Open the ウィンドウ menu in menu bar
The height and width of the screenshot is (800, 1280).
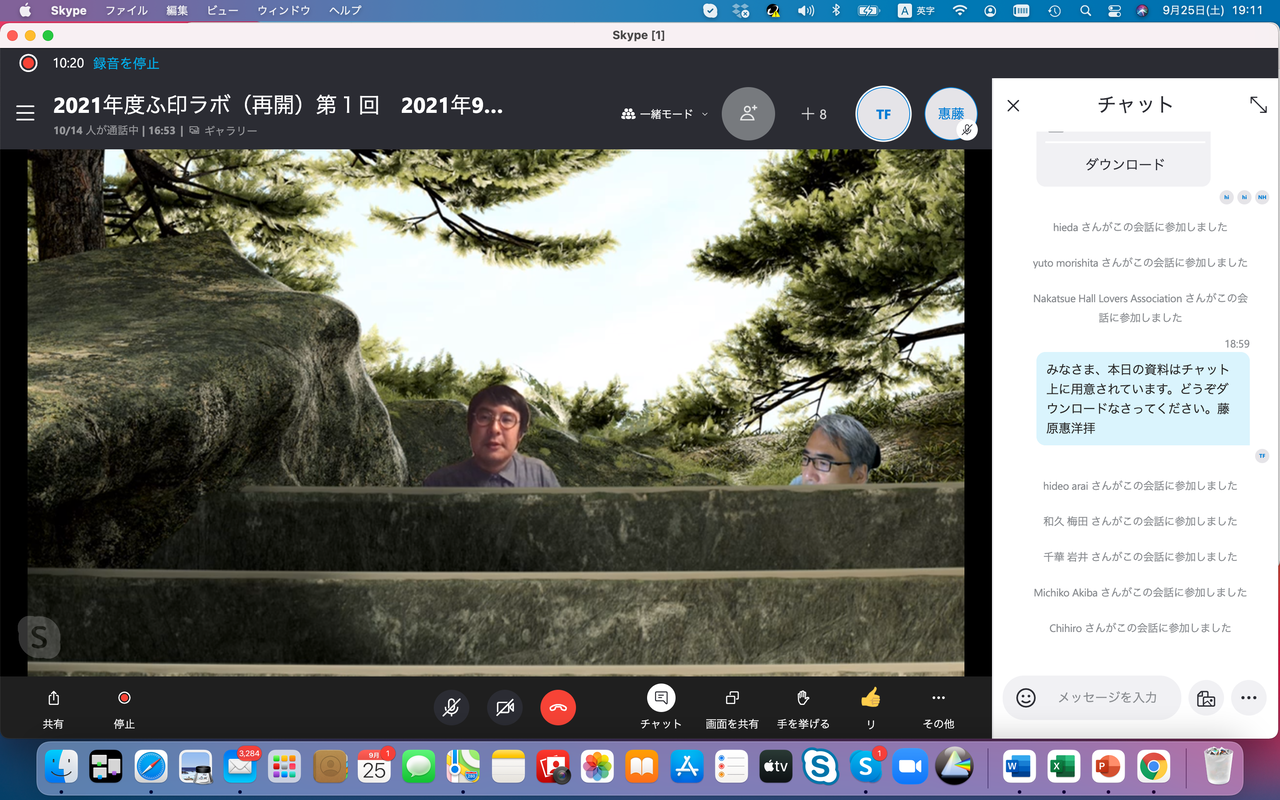pos(284,11)
